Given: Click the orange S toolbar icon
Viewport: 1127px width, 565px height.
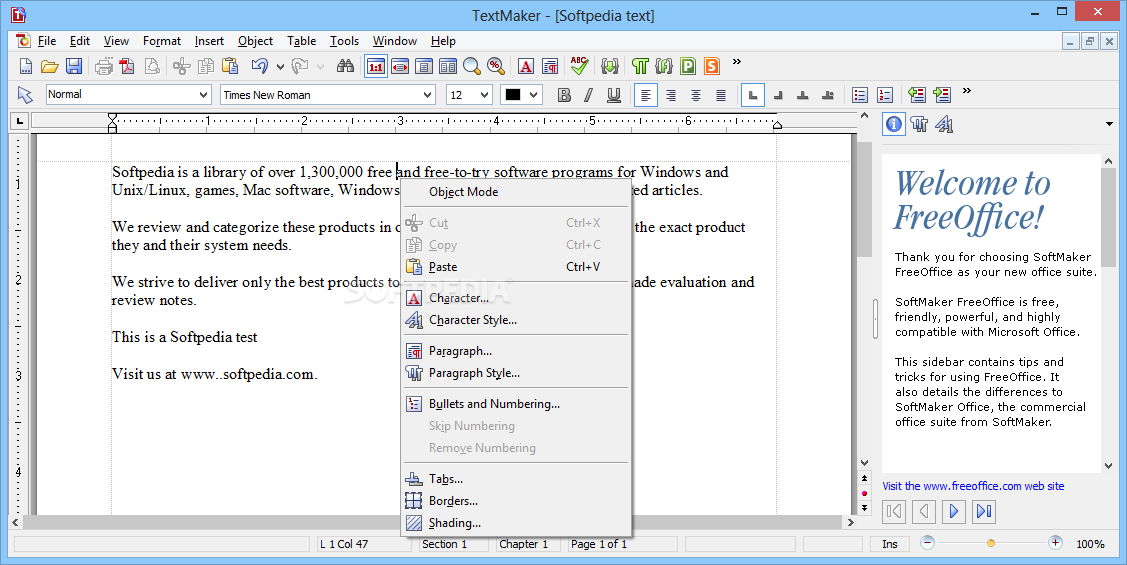Looking at the screenshot, I should point(712,67).
